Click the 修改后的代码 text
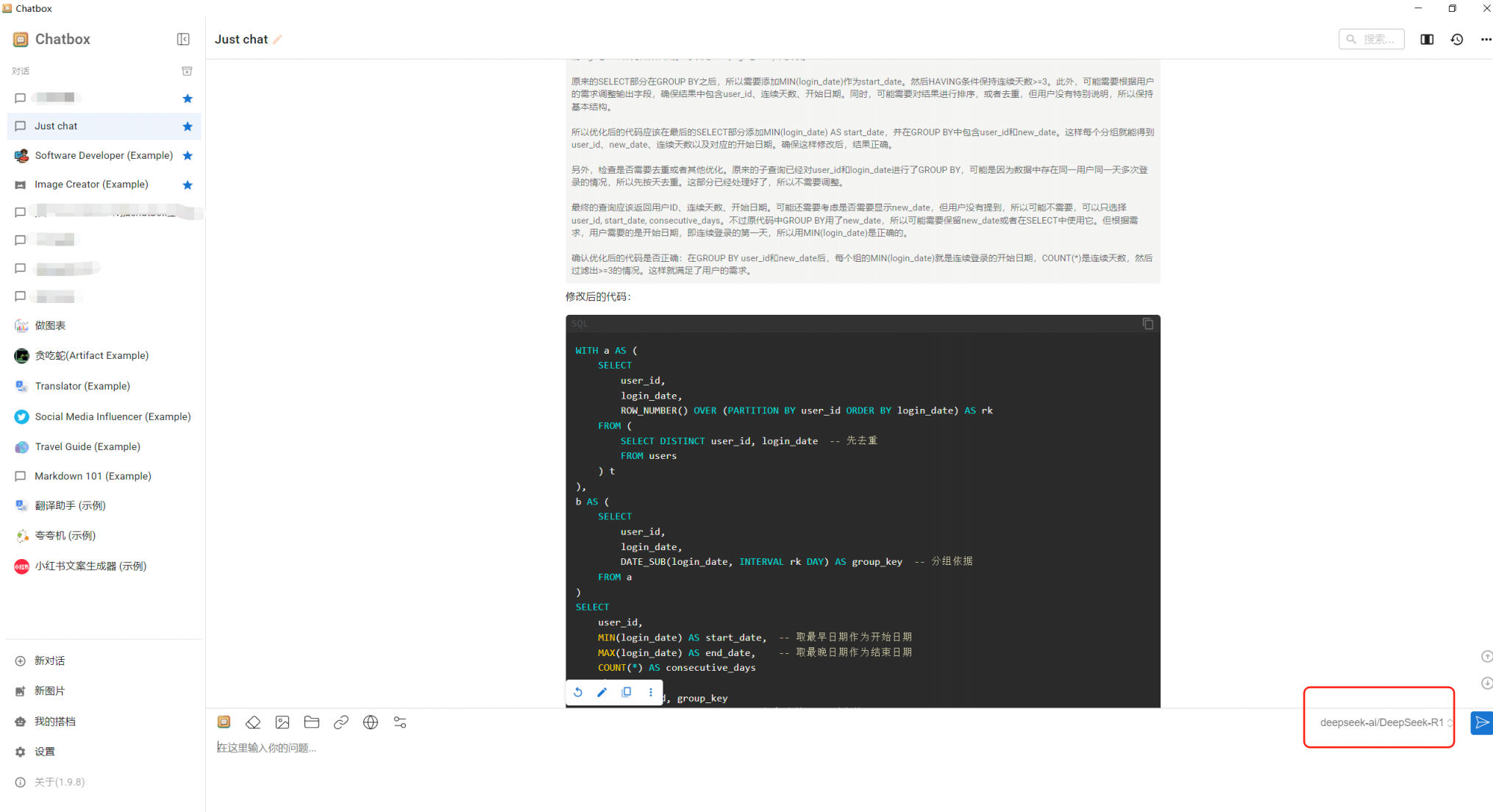The height and width of the screenshot is (812, 1493). point(598,296)
